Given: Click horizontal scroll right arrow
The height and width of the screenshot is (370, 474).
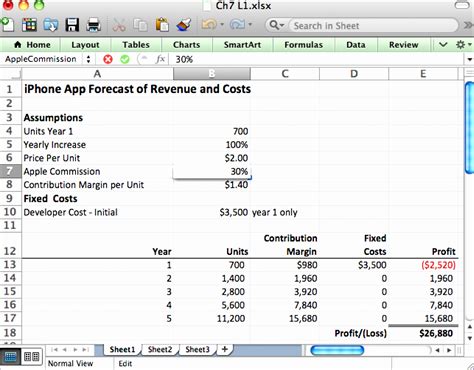Looking at the screenshot, I should pos(449,350).
